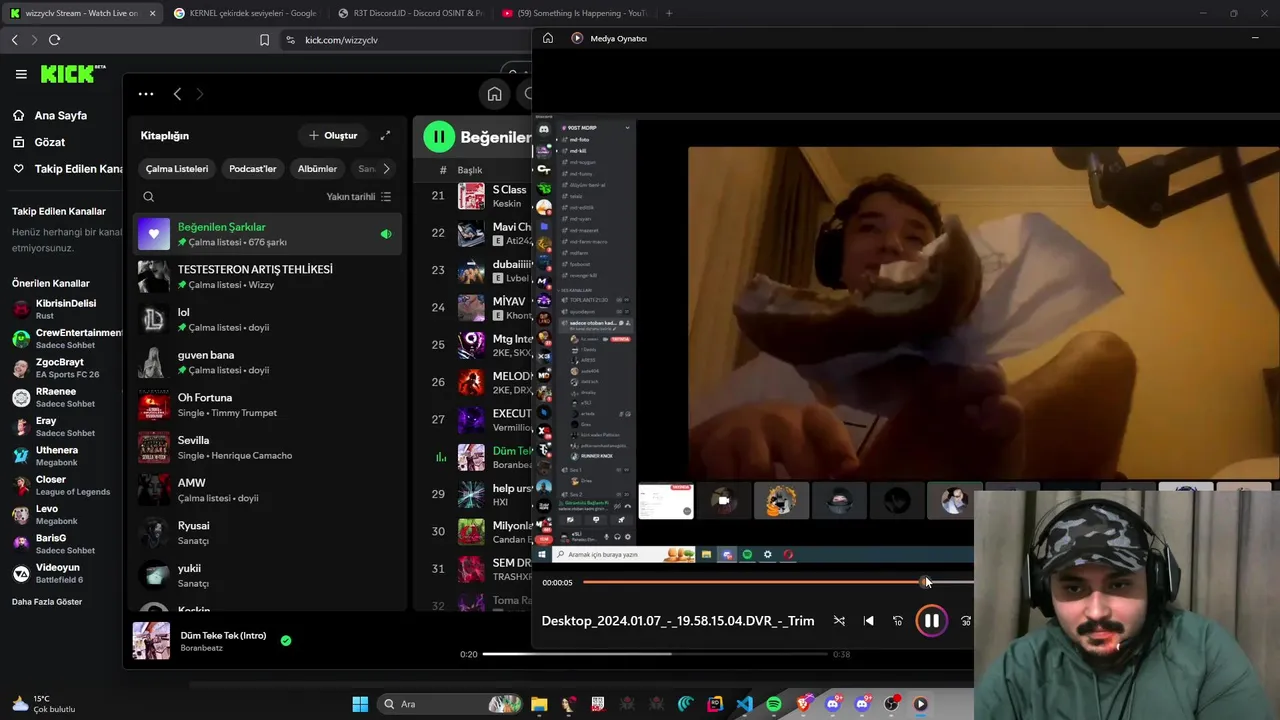
Task: Switch to R3T Discord.ID tab
Action: click(410, 13)
